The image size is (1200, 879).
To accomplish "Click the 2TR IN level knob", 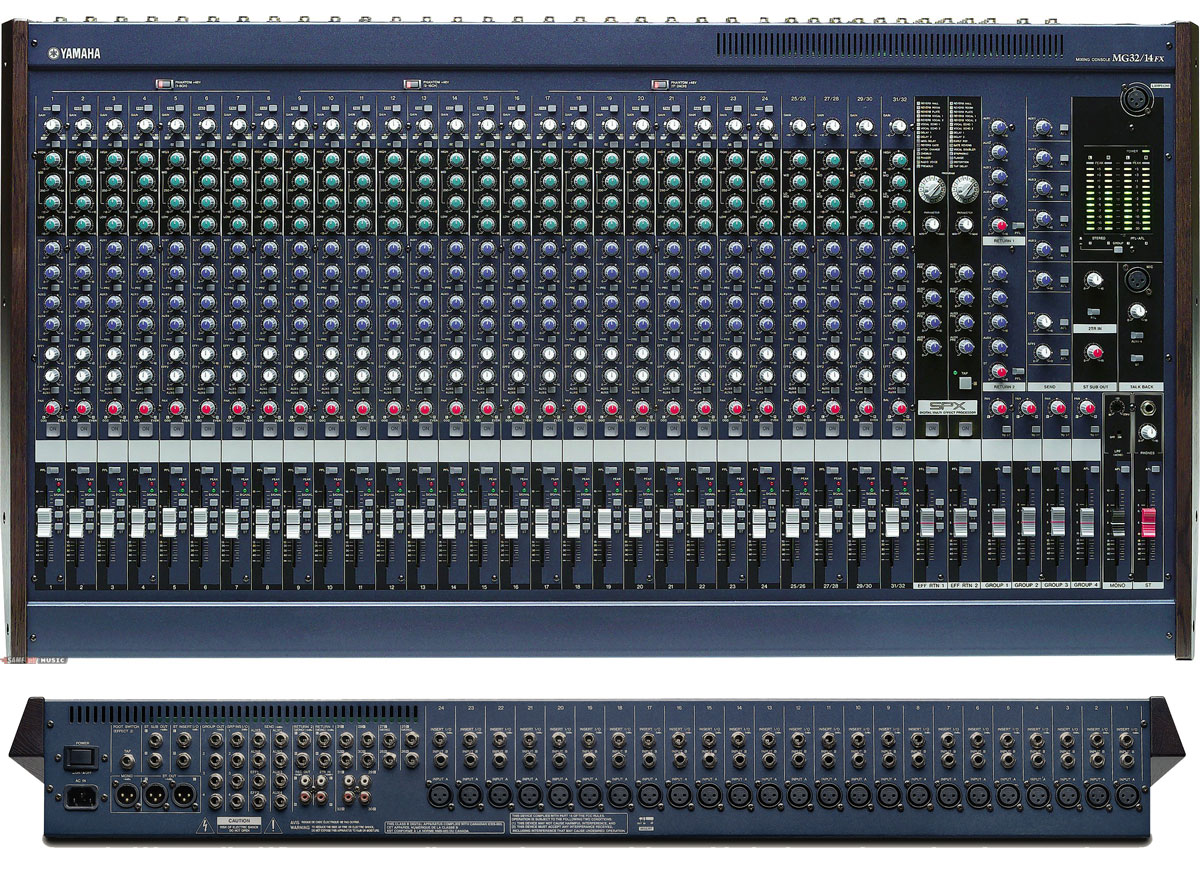I will (x=1093, y=280).
